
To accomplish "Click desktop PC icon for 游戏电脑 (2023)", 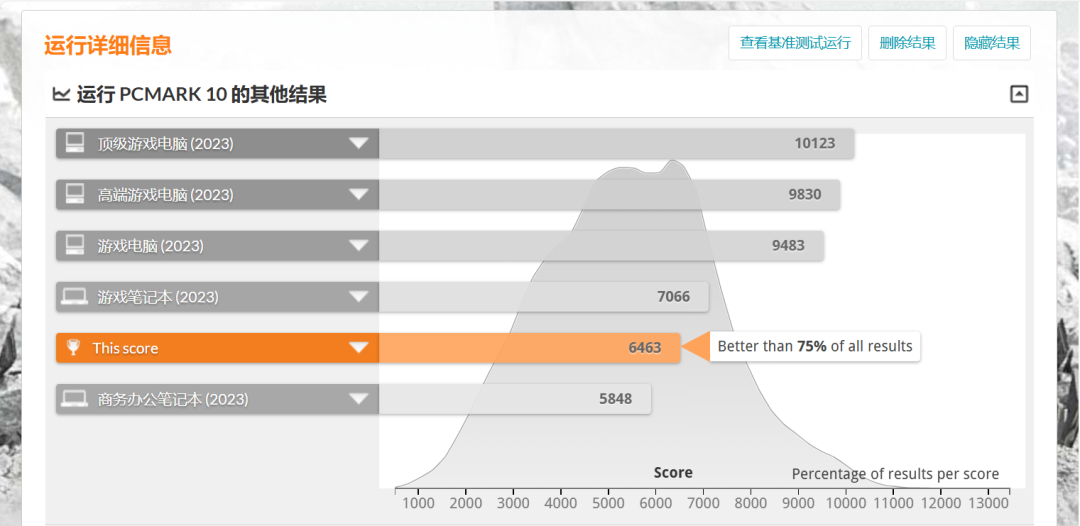I will coord(74,245).
